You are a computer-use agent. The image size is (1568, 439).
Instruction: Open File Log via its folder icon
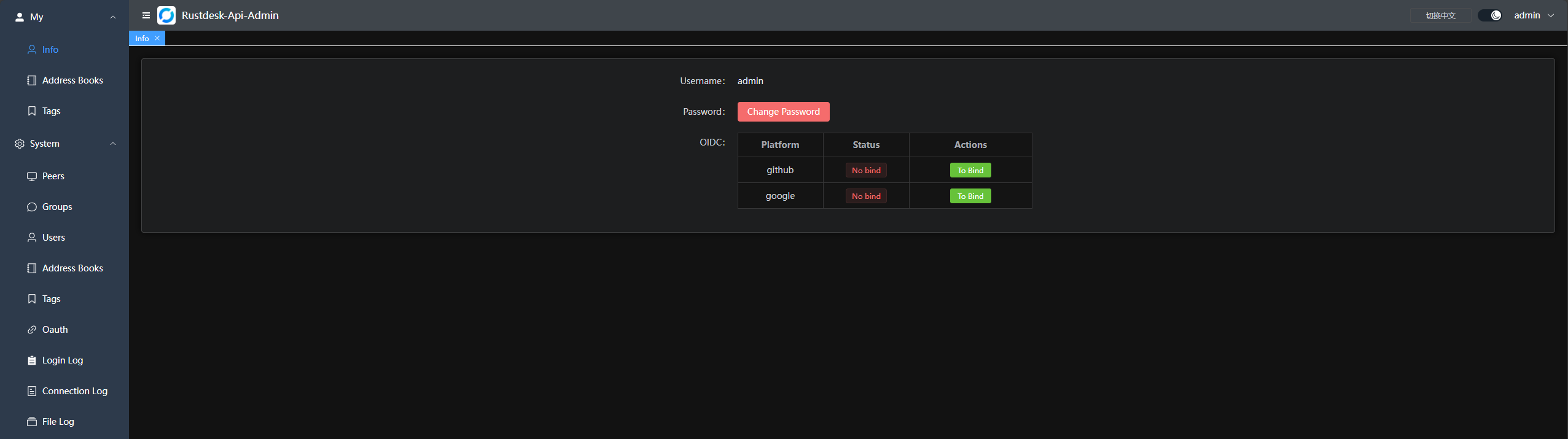click(x=32, y=422)
